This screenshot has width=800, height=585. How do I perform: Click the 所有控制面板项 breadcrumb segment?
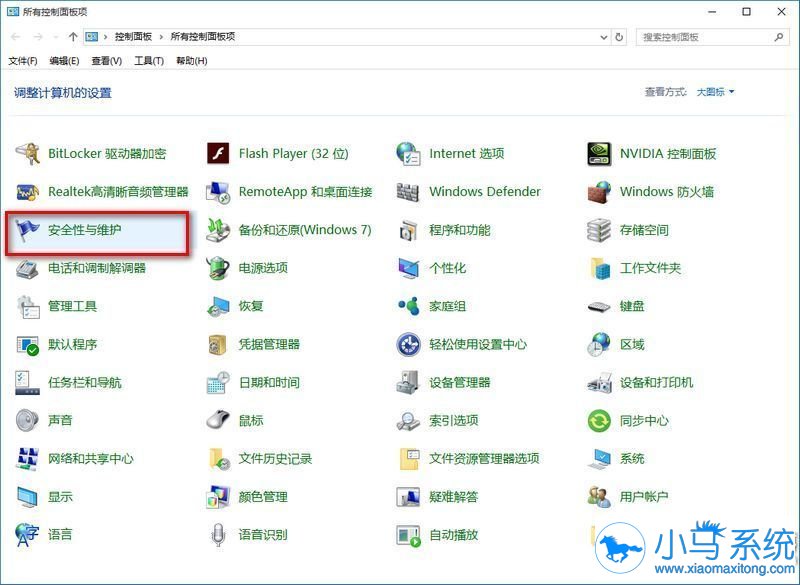click(x=203, y=37)
